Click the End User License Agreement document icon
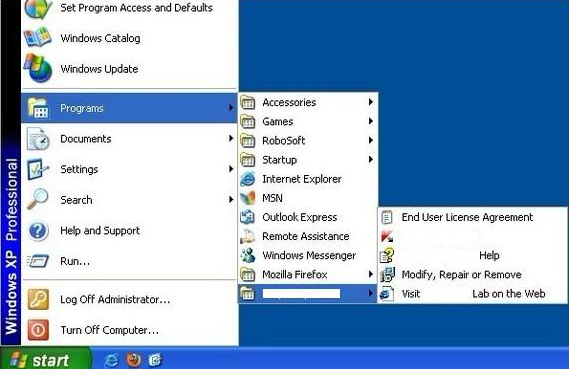 [387, 217]
